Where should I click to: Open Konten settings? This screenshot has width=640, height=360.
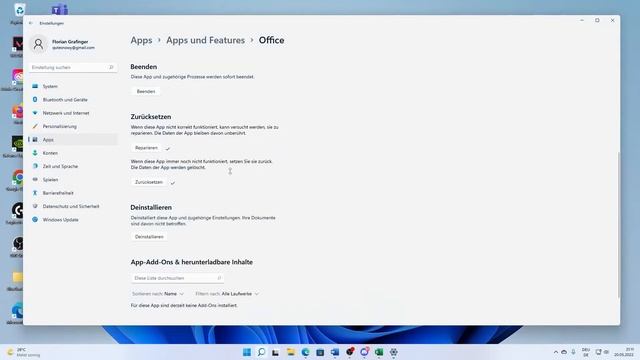click(x=73, y=153)
